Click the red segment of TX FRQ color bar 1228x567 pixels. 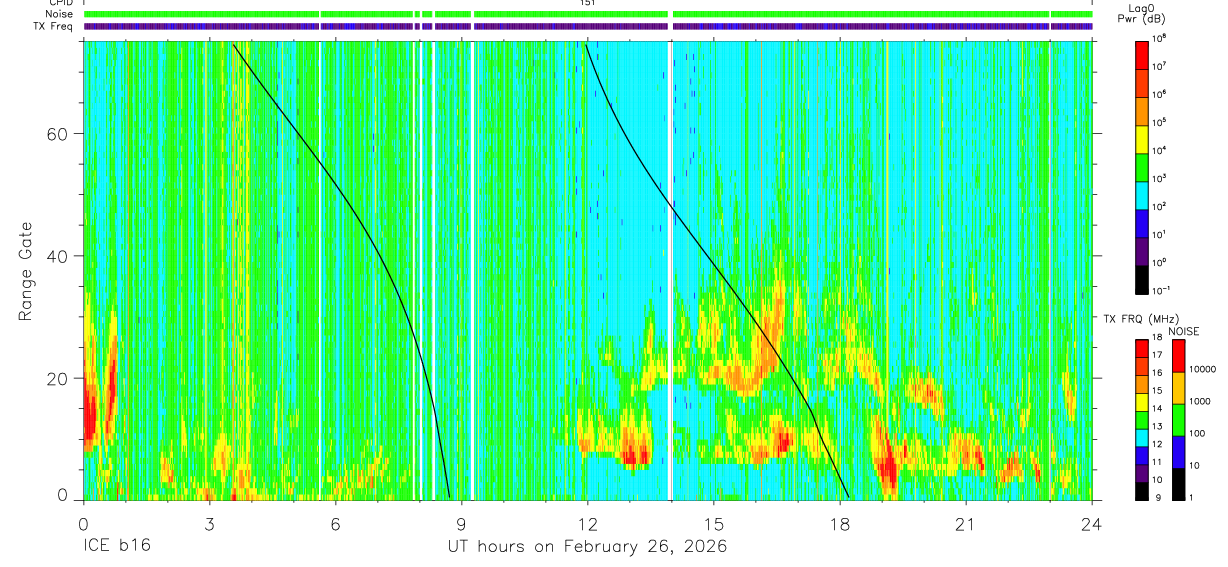point(1142,348)
